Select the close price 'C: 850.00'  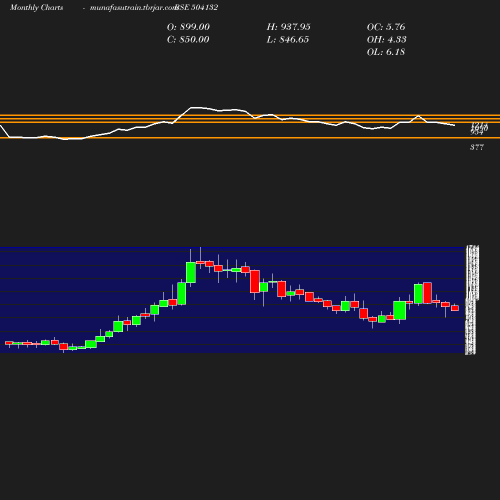188,40
